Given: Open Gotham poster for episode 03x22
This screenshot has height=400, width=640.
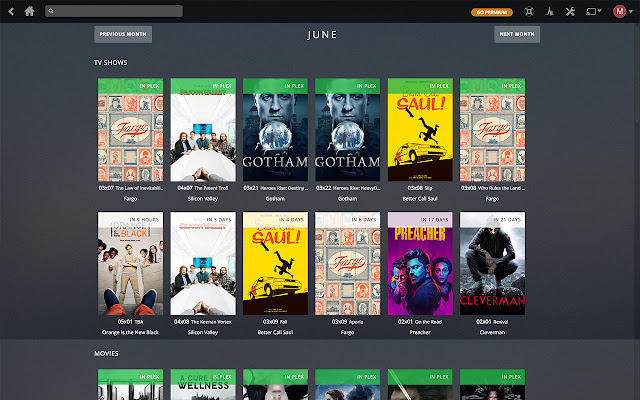Looking at the screenshot, I should (x=348, y=130).
